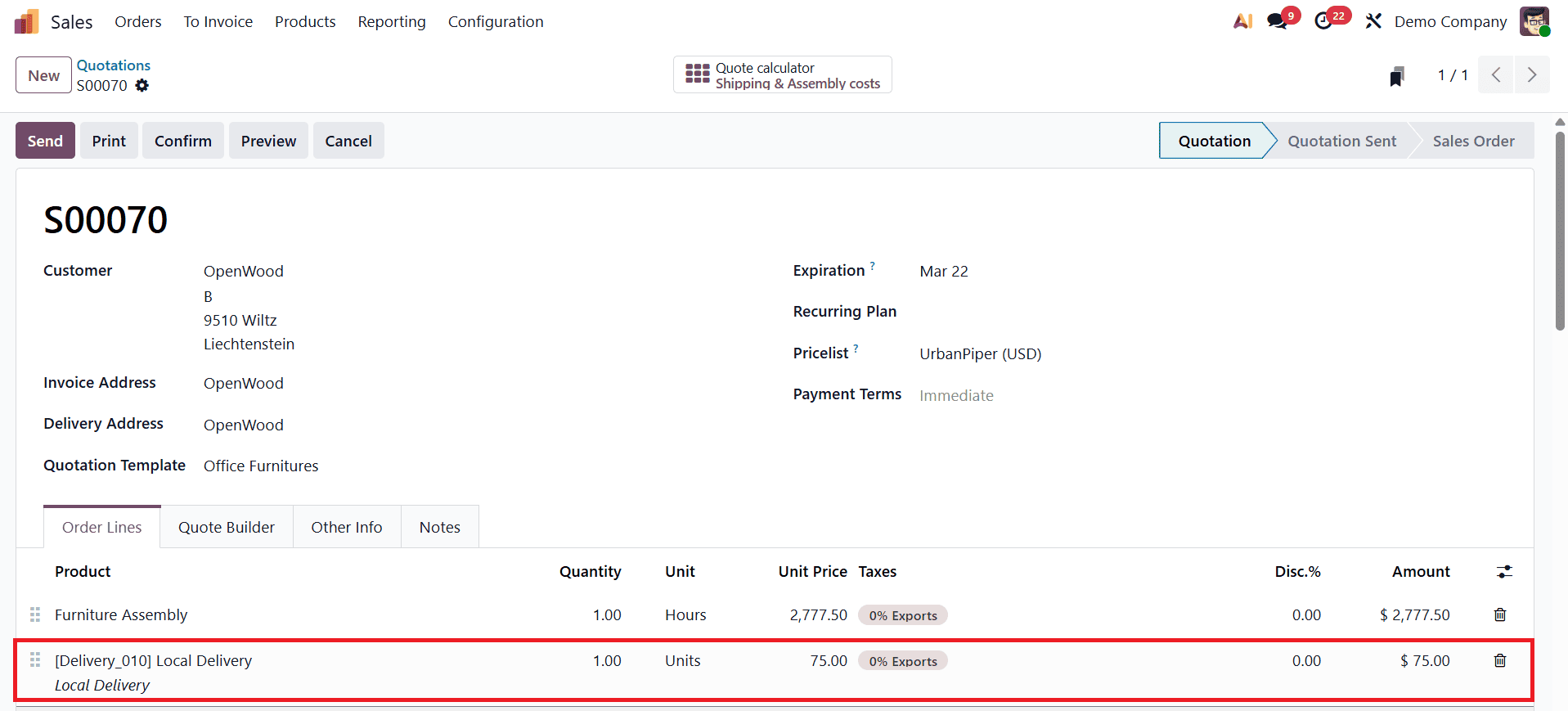Click the Amount column header
The height and width of the screenshot is (711, 1568).
click(x=1421, y=571)
